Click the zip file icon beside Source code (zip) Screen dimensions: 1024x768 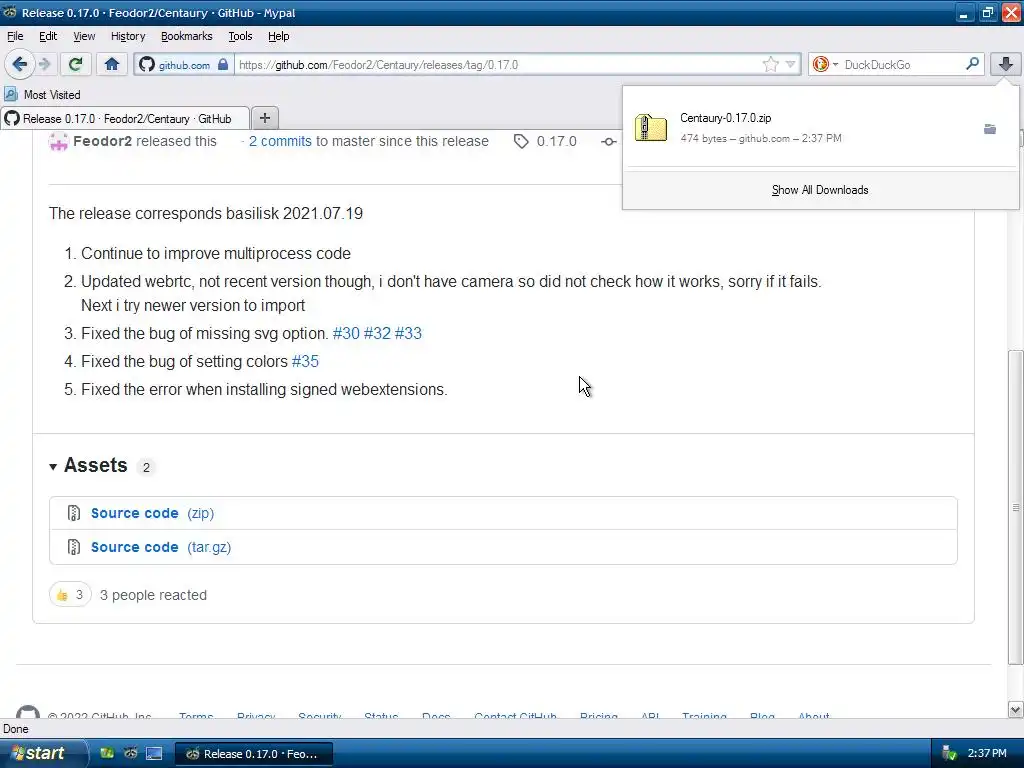(x=74, y=513)
